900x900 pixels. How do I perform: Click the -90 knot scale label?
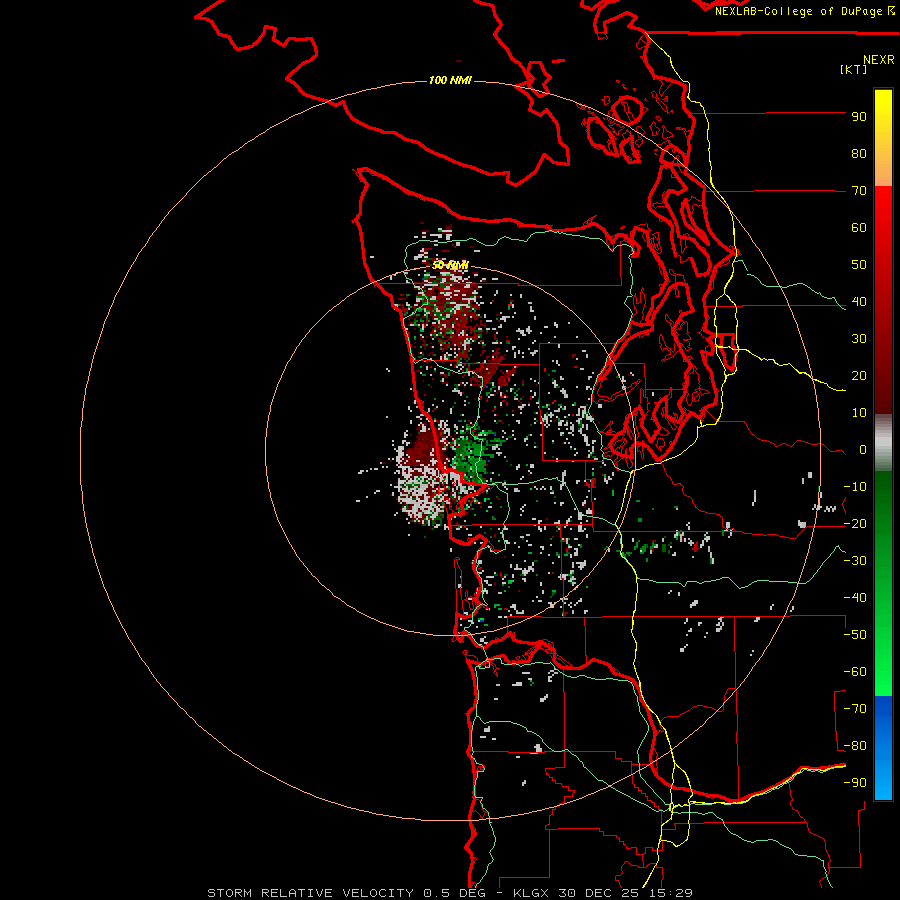(855, 783)
